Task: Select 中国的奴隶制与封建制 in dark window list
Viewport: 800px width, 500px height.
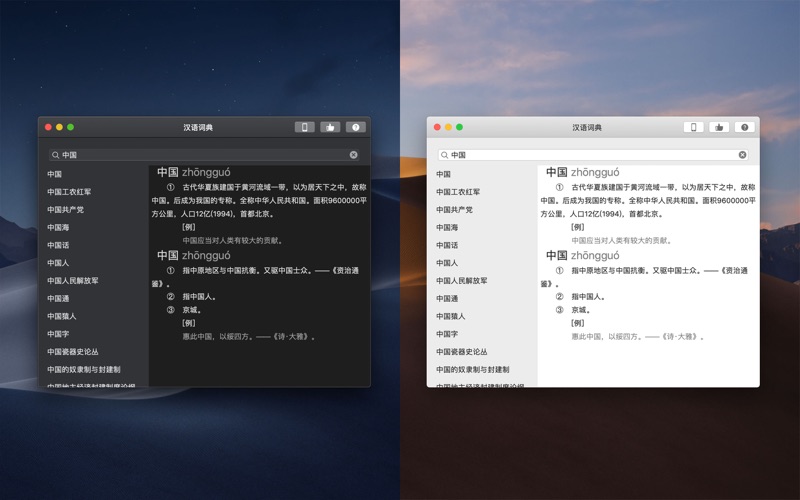Action: pos(84,369)
